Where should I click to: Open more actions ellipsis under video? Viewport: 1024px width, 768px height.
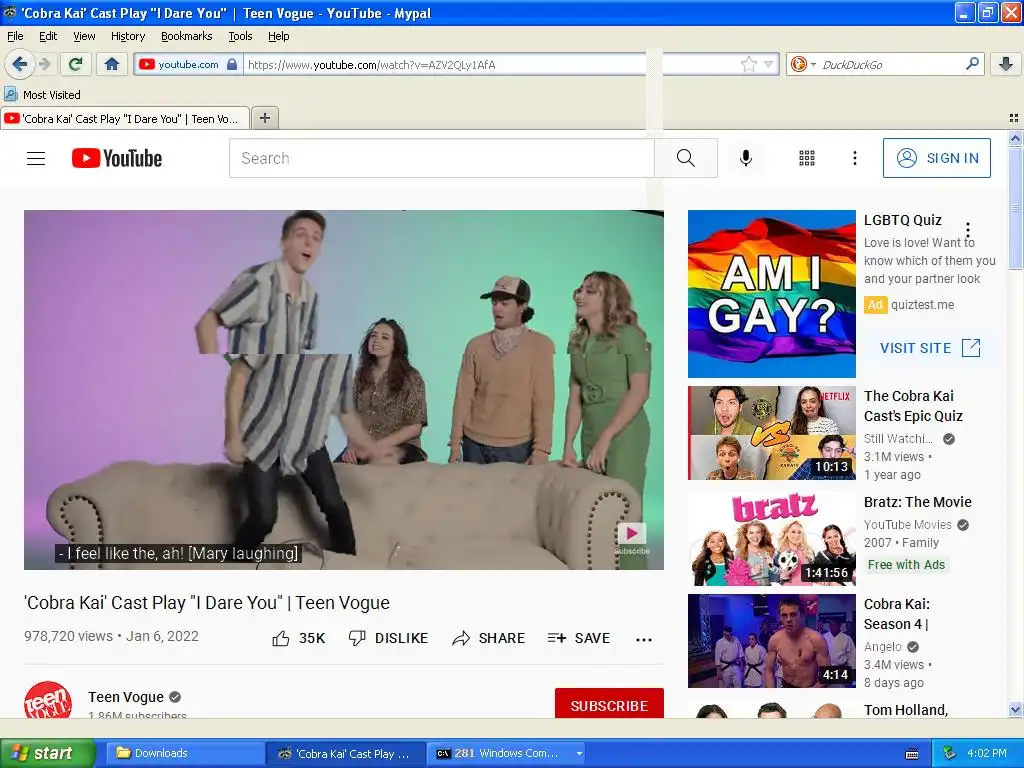pyautogui.click(x=644, y=639)
